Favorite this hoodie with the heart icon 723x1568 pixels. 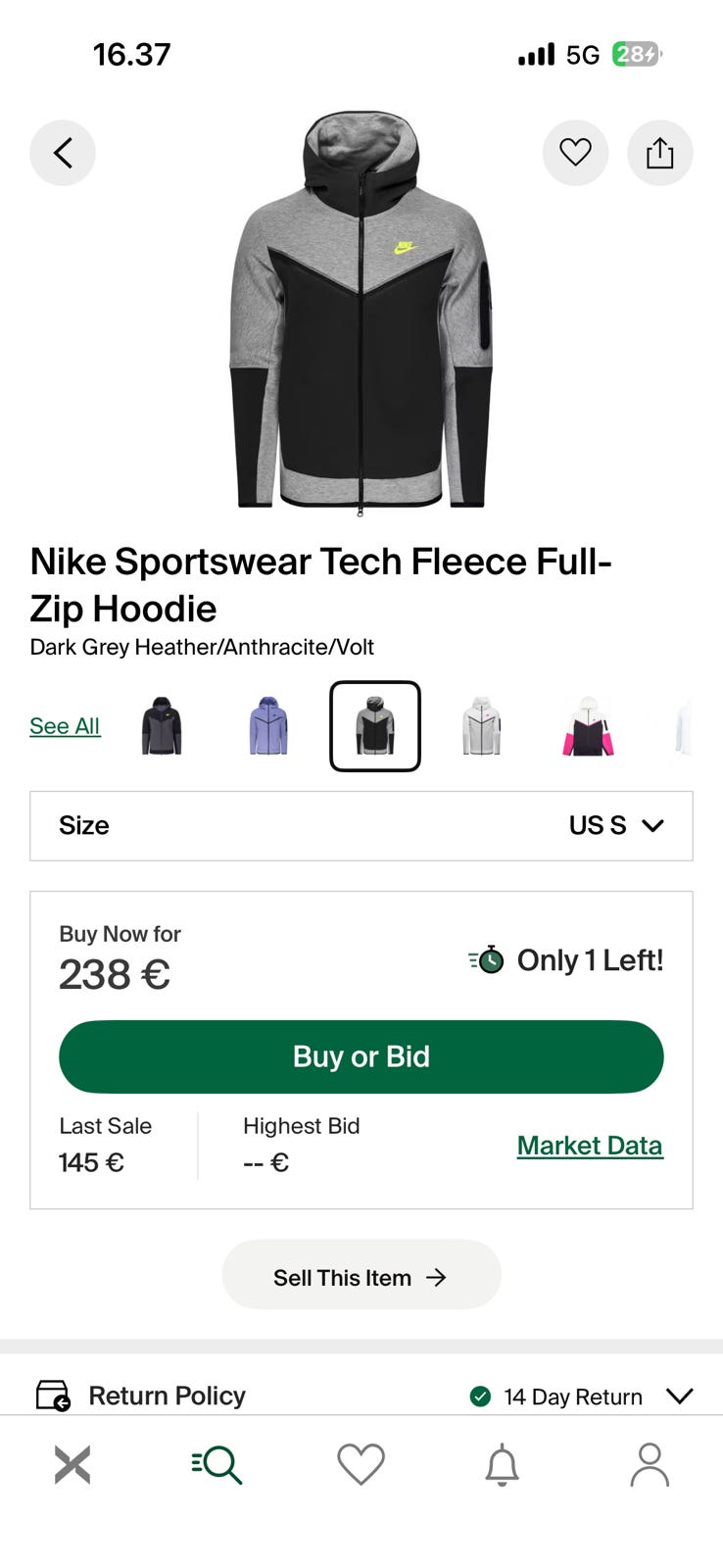[575, 153]
